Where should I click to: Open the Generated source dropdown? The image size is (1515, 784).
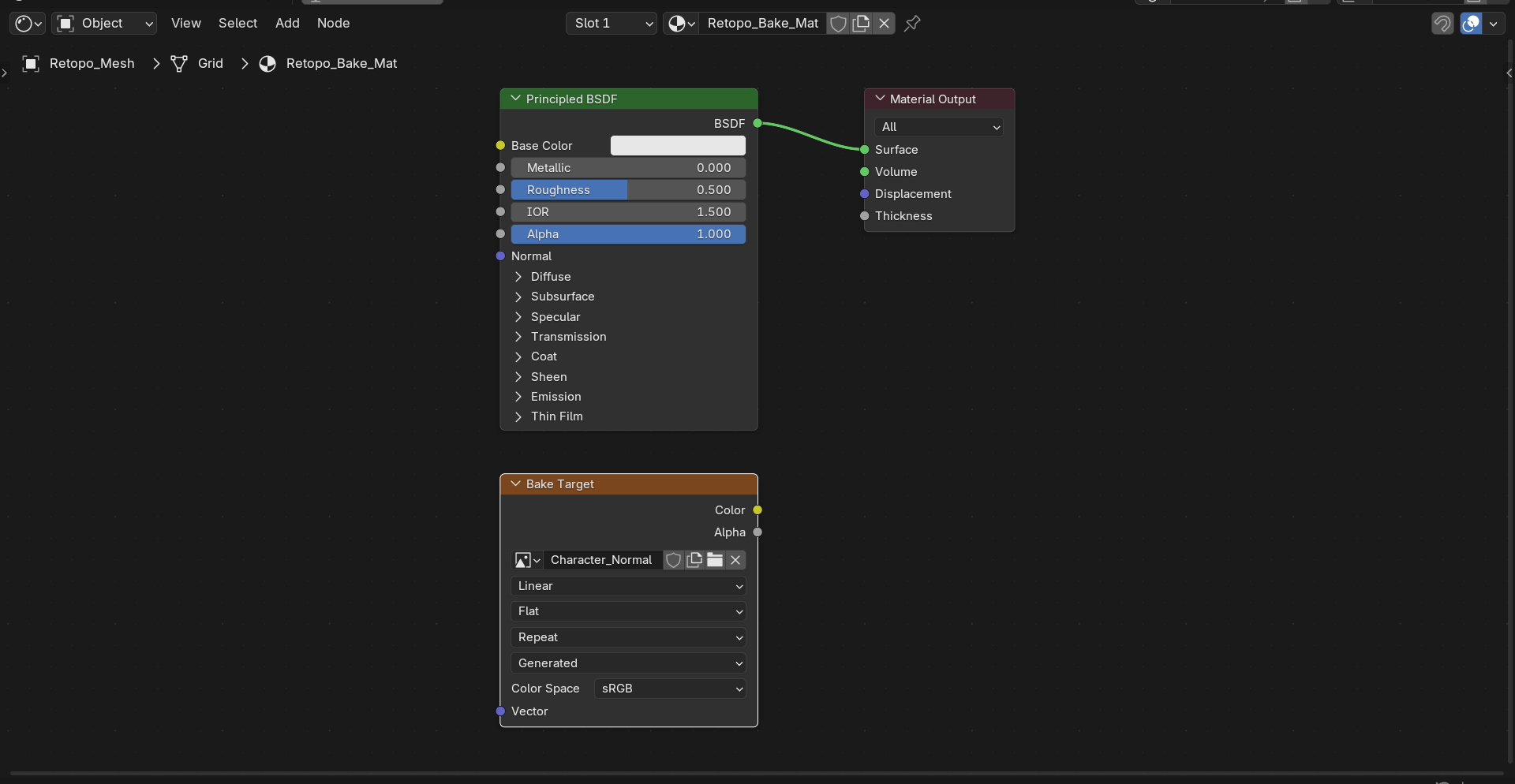[x=628, y=663]
